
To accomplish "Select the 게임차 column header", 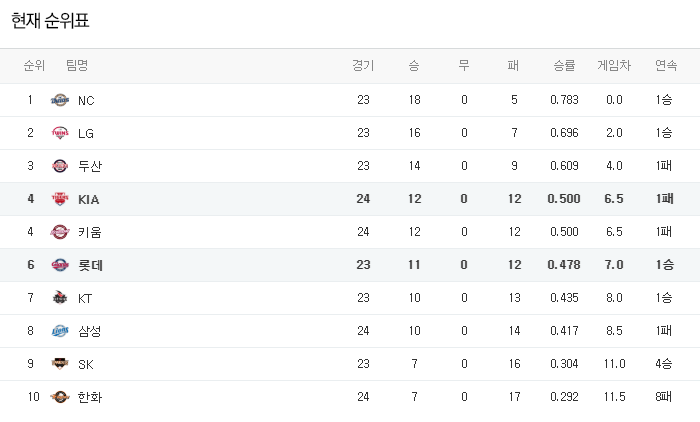I will click(x=614, y=66).
